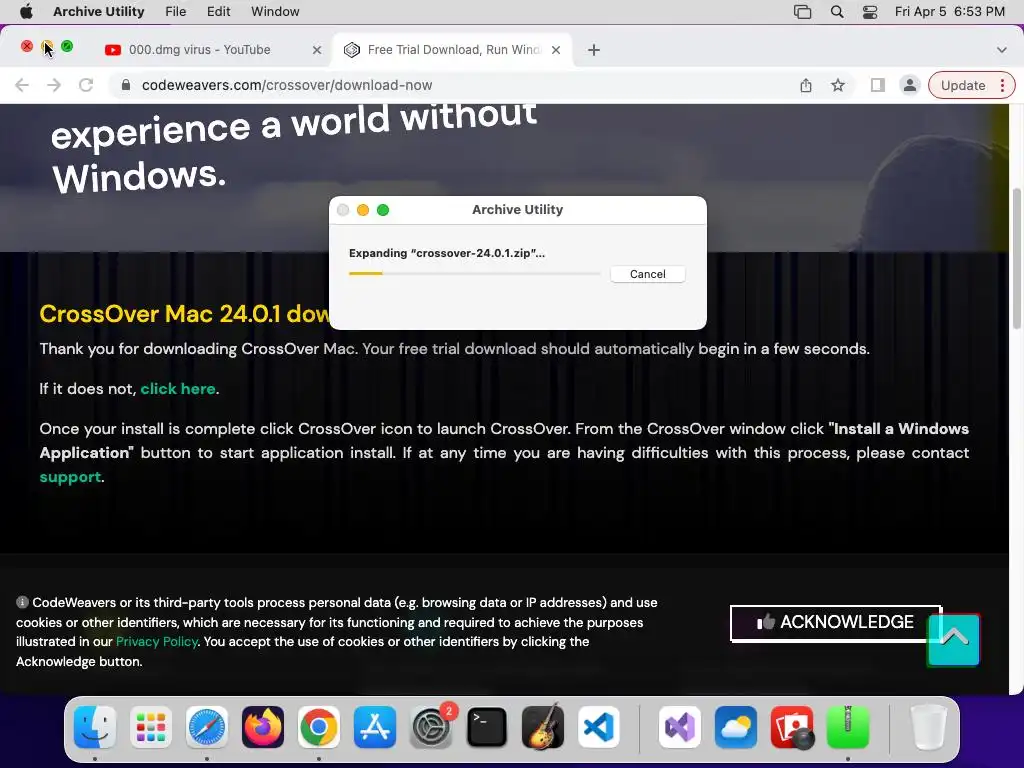Click the scroll-to-top arrow button
The image size is (1024, 768).
(x=953, y=639)
